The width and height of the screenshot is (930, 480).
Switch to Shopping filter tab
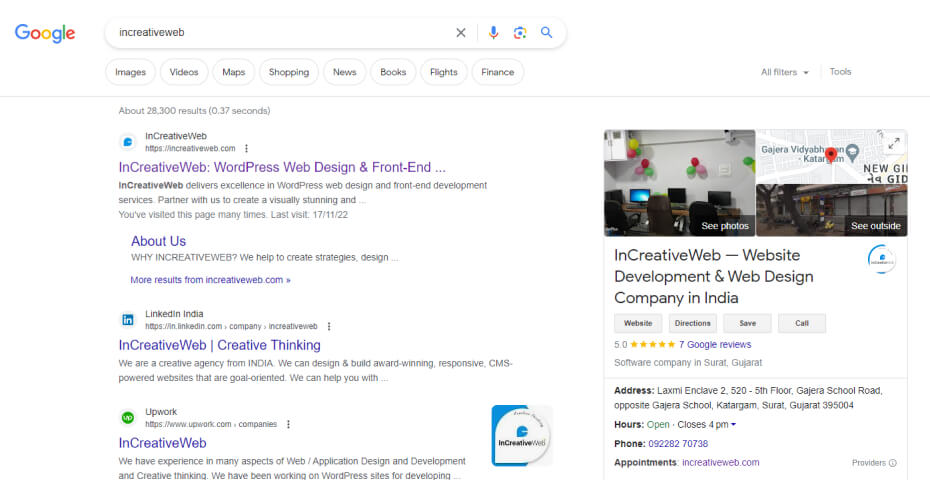(x=289, y=72)
